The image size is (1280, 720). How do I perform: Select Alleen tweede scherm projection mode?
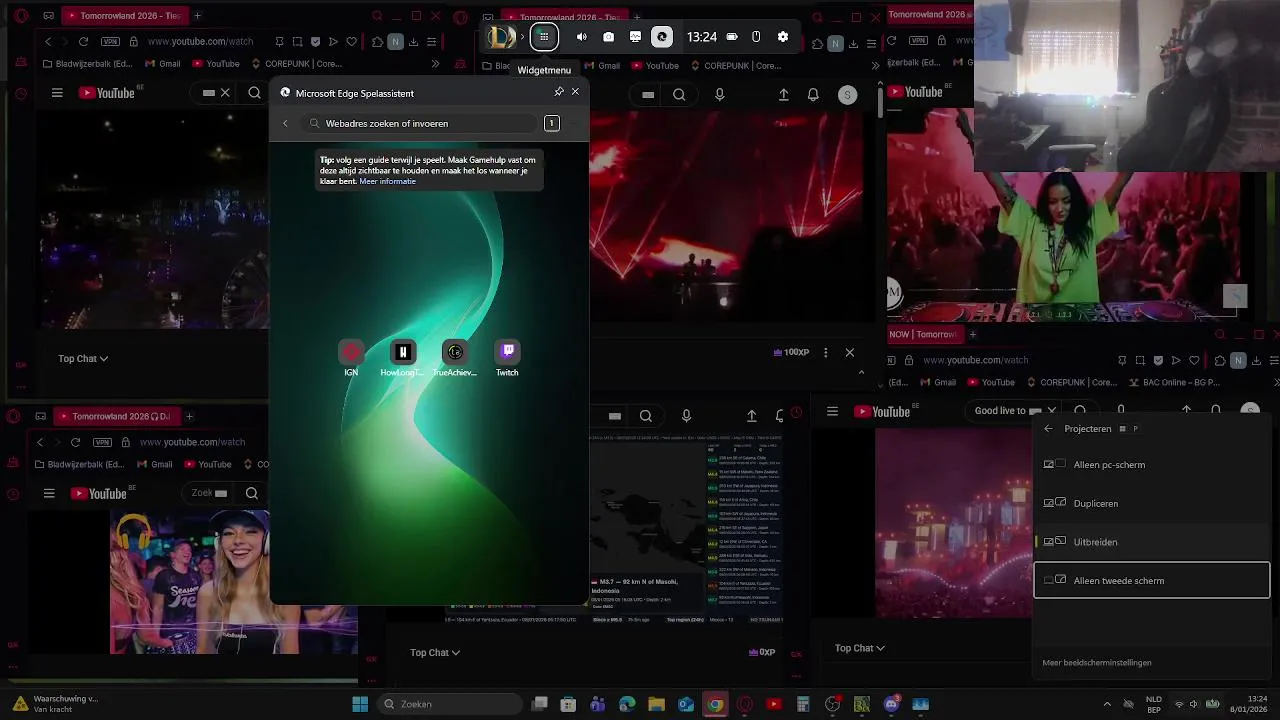pyautogui.click(x=1152, y=580)
